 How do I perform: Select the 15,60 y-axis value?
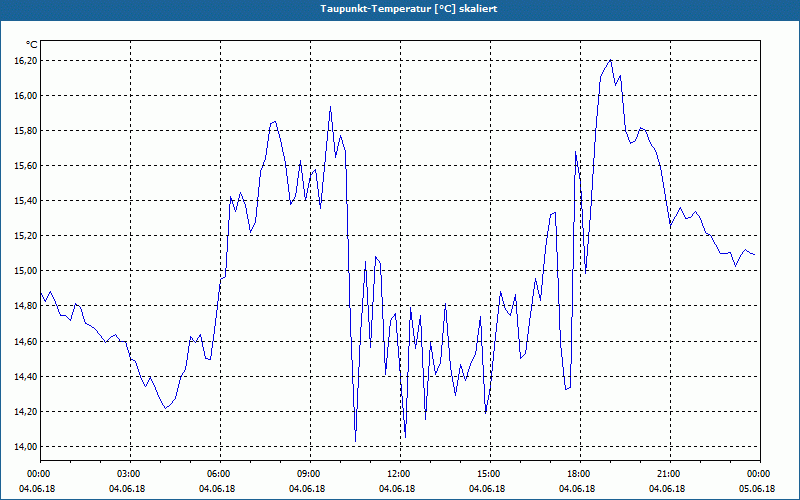(27, 166)
